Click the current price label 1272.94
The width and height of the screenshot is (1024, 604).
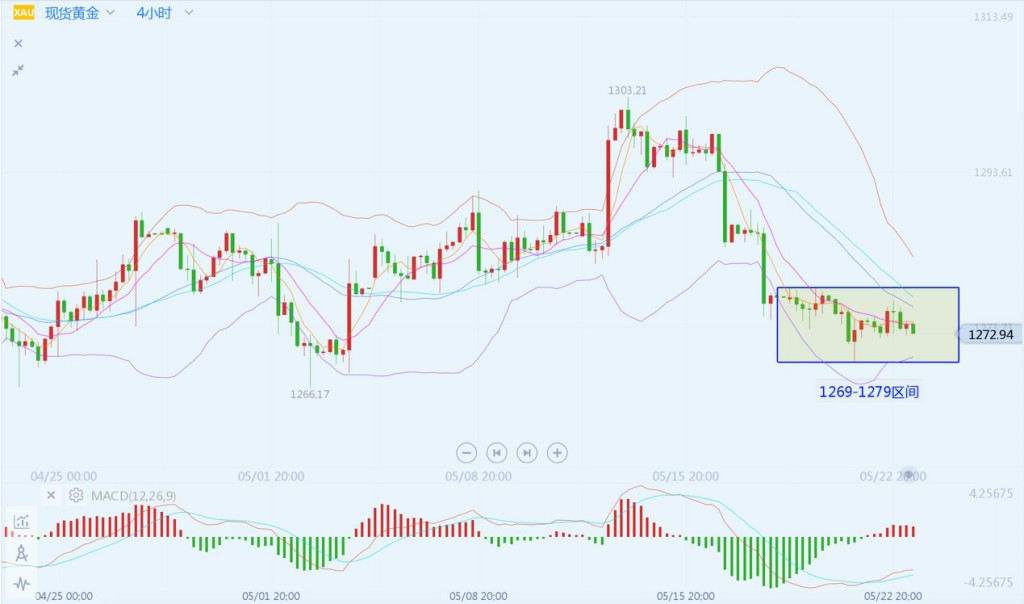[x=990, y=334]
